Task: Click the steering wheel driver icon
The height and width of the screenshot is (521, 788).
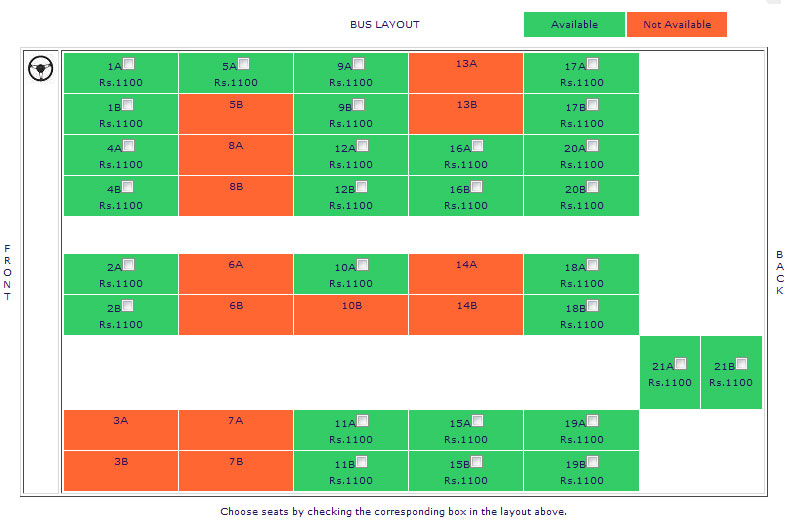Action: tap(41, 69)
